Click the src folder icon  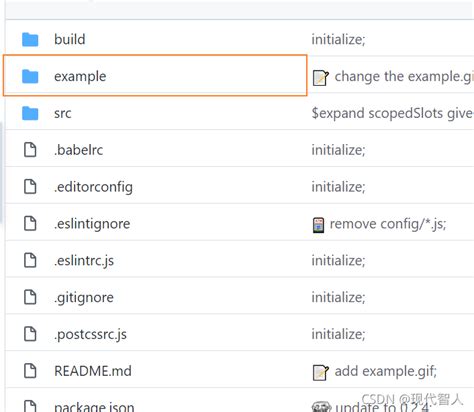[30, 113]
